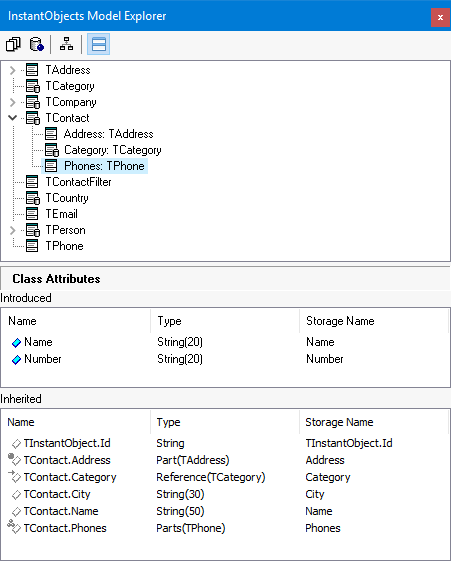Image resolution: width=451 pixels, height=561 pixels.
Task: Expand the TCompany tree node
Action: [13, 102]
